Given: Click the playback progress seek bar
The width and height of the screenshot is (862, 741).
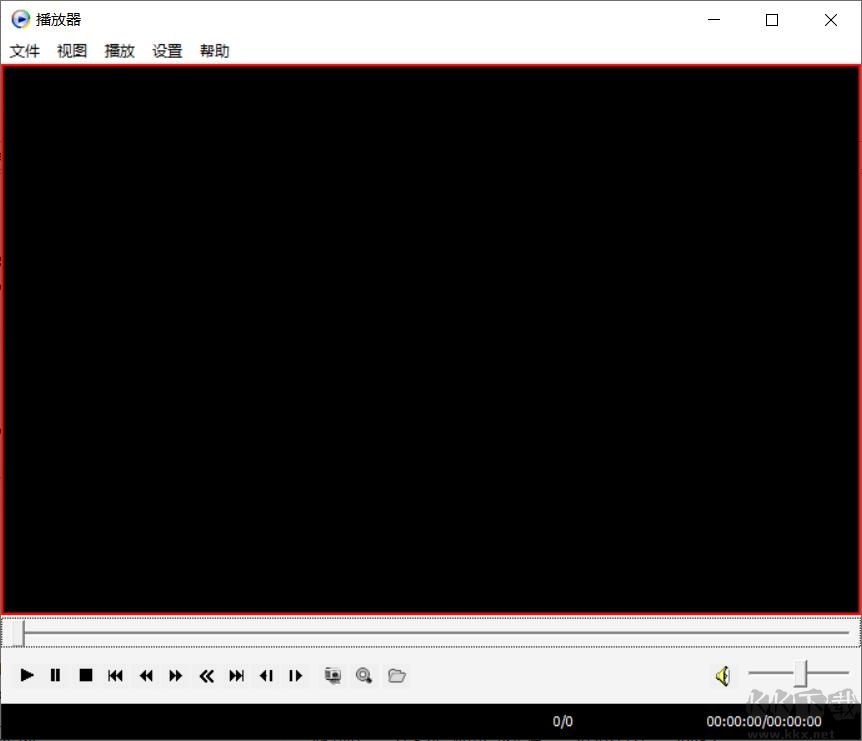Looking at the screenshot, I should (430, 631).
